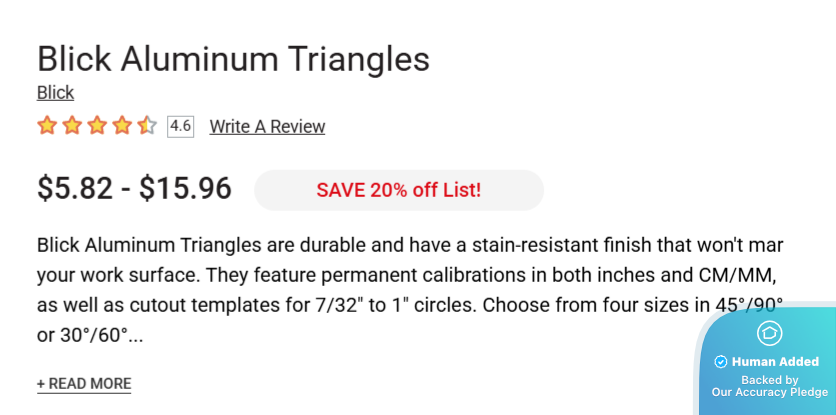The width and height of the screenshot is (836, 415).
Task: Click the SAVE 20% off List! badge
Action: (398, 190)
